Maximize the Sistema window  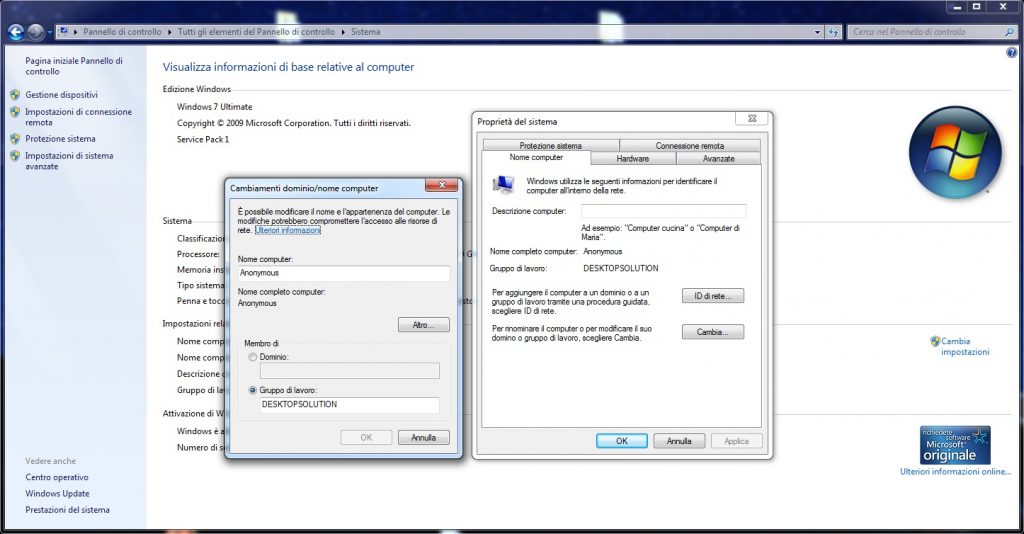(x=977, y=7)
